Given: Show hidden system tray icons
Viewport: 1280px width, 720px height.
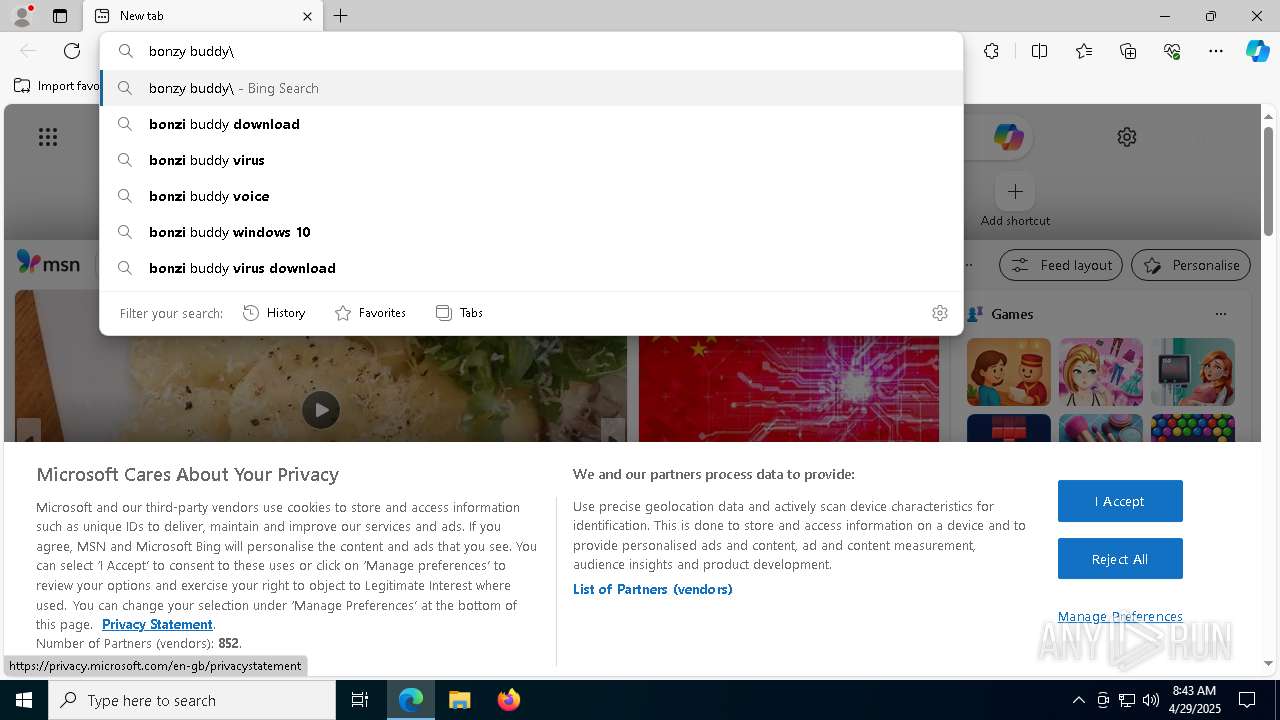Looking at the screenshot, I should point(1078,700).
